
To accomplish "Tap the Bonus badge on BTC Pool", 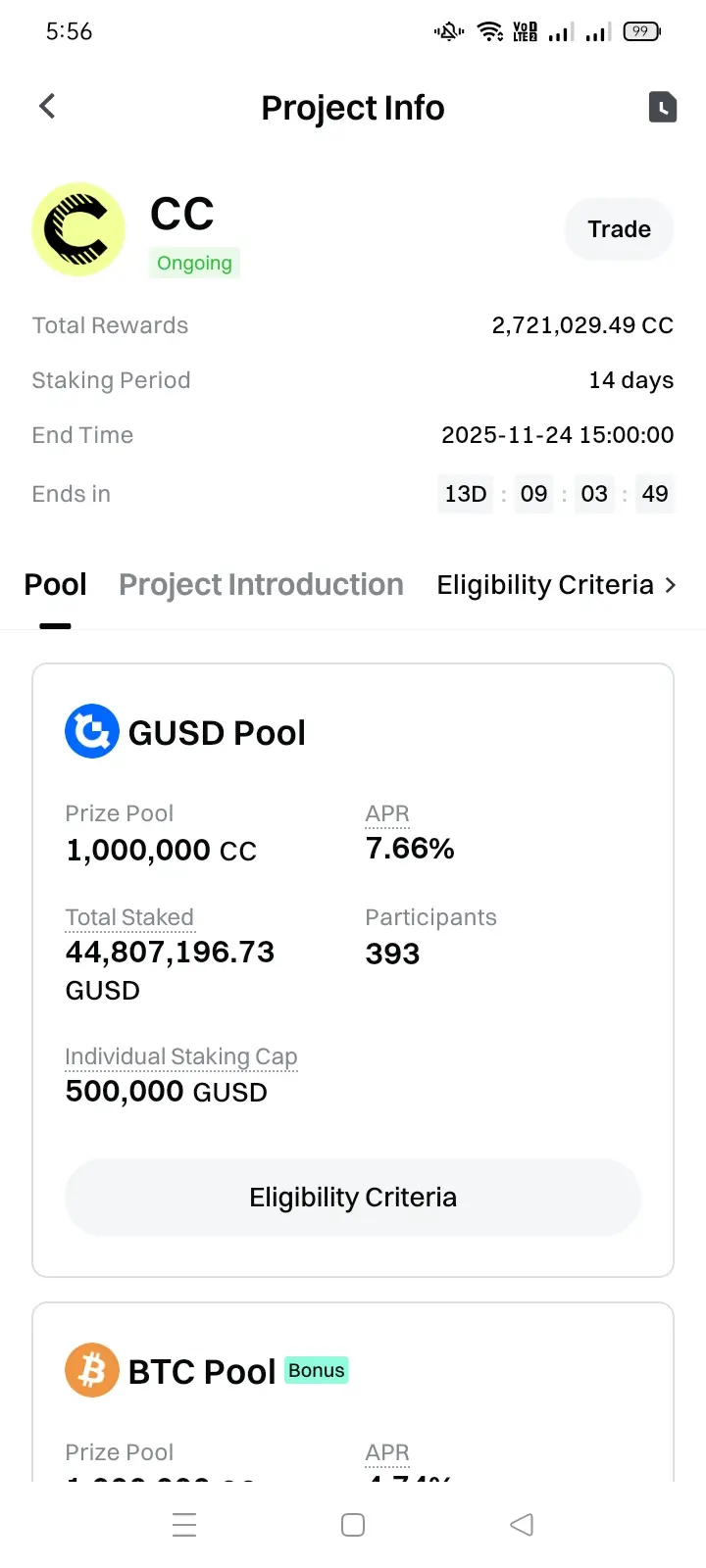I will [x=317, y=1370].
